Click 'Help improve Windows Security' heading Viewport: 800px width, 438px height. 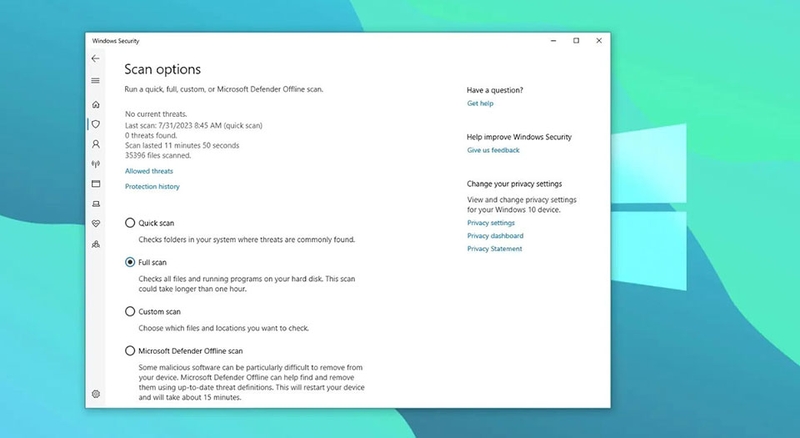point(519,137)
